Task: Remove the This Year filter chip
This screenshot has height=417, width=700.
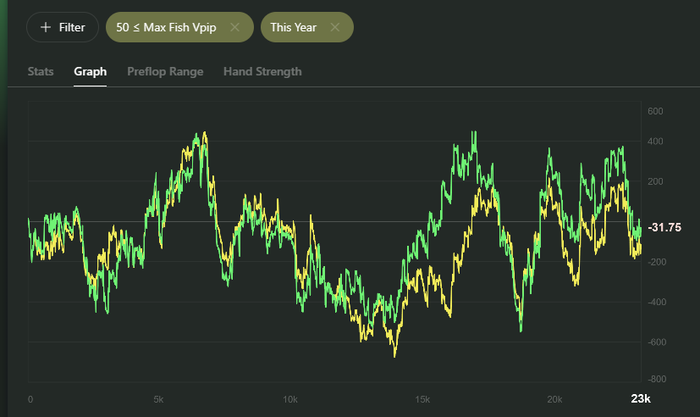Action: (334, 28)
